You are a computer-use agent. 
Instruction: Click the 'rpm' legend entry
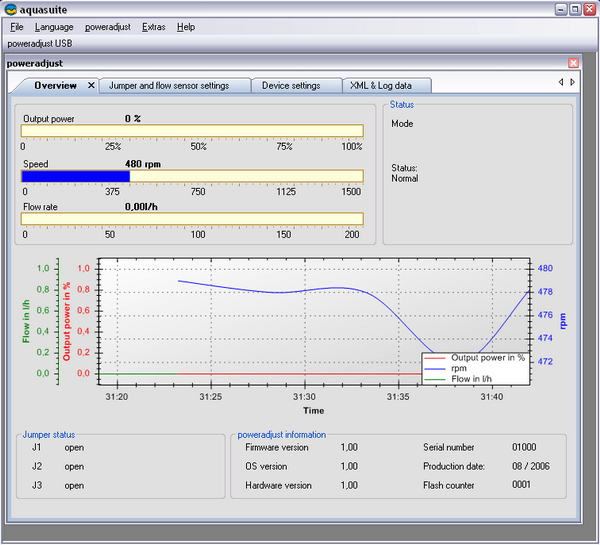tap(445, 369)
